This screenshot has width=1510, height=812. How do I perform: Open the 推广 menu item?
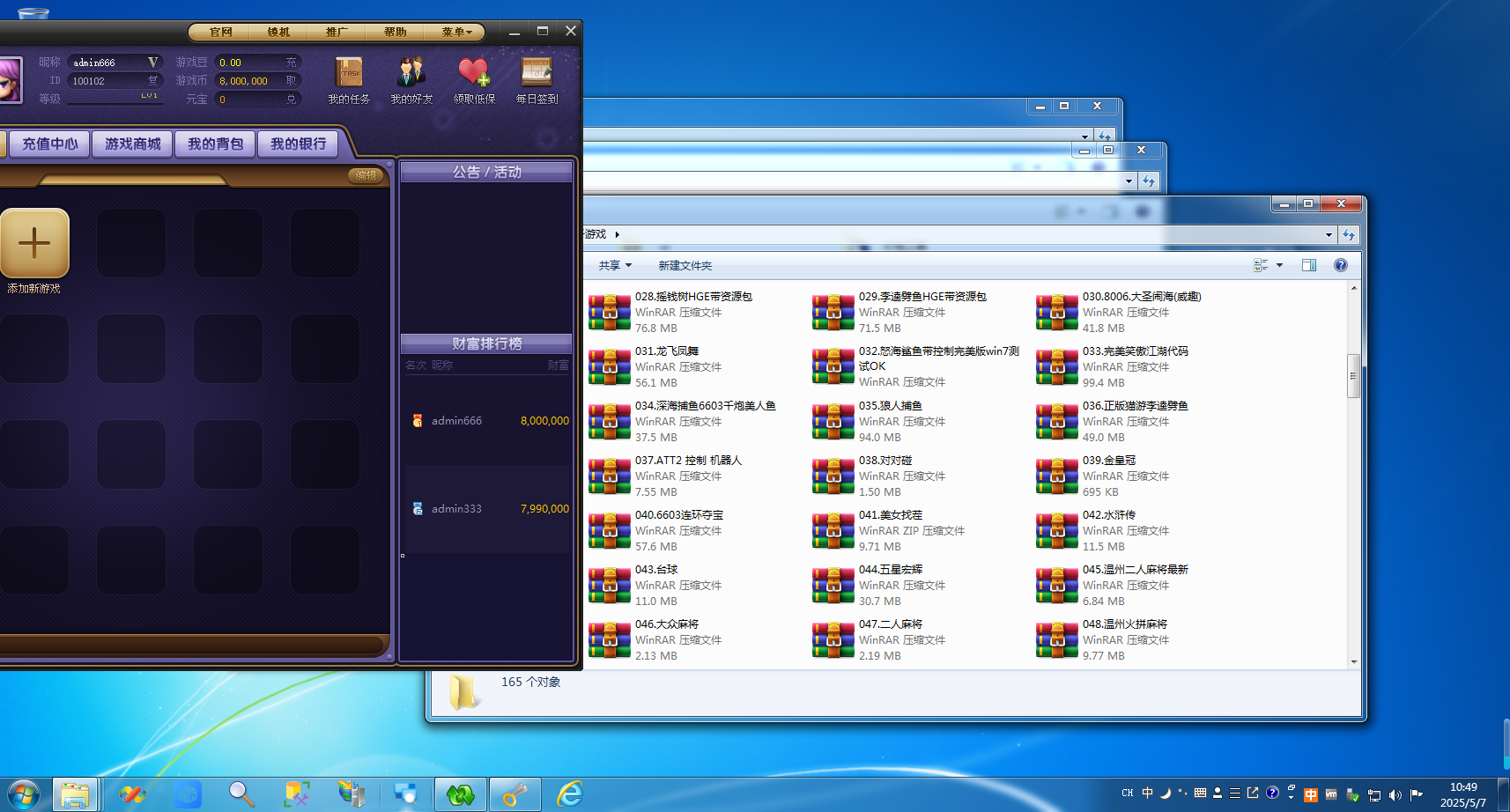point(337,33)
